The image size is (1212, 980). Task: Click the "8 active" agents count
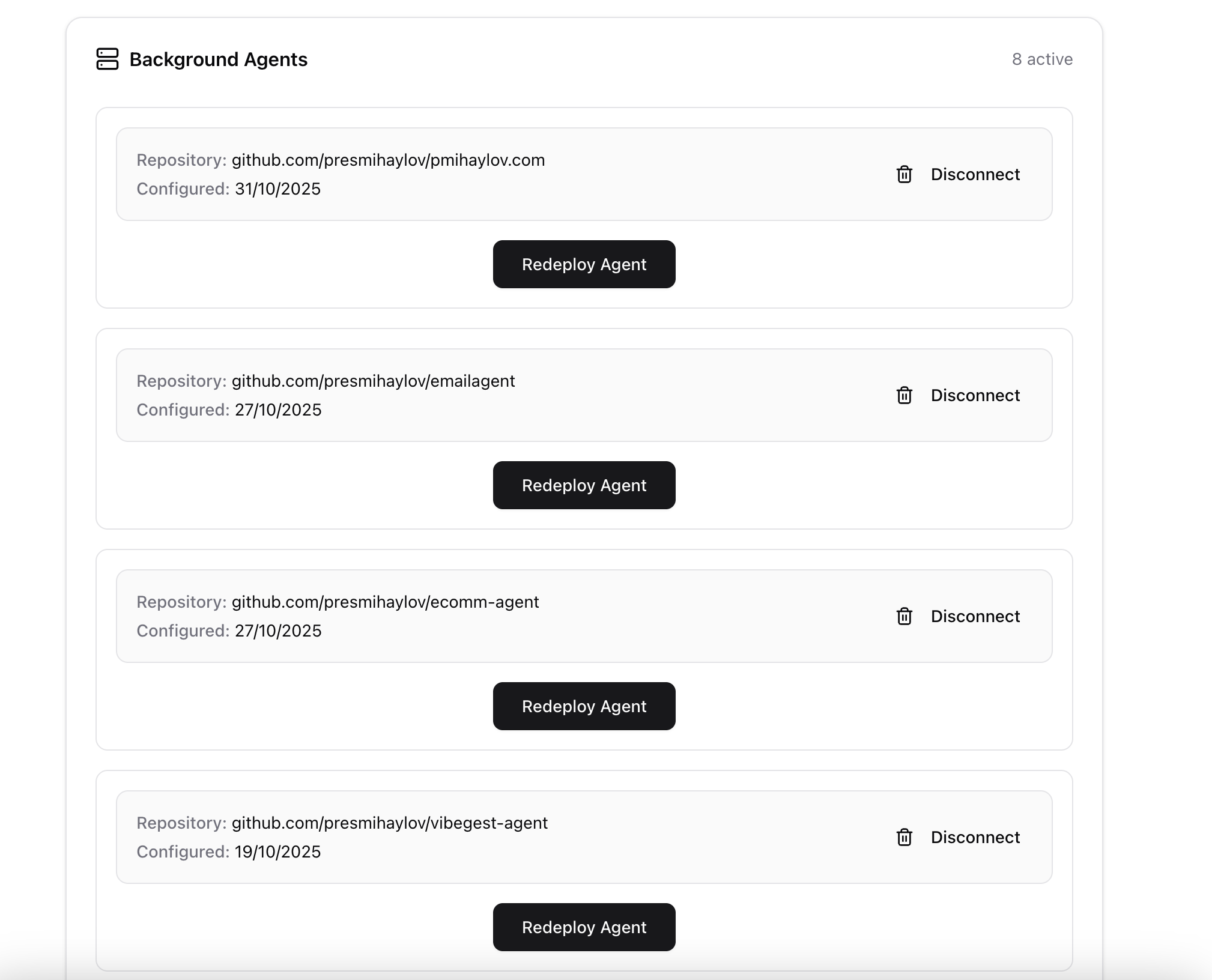pos(1042,59)
